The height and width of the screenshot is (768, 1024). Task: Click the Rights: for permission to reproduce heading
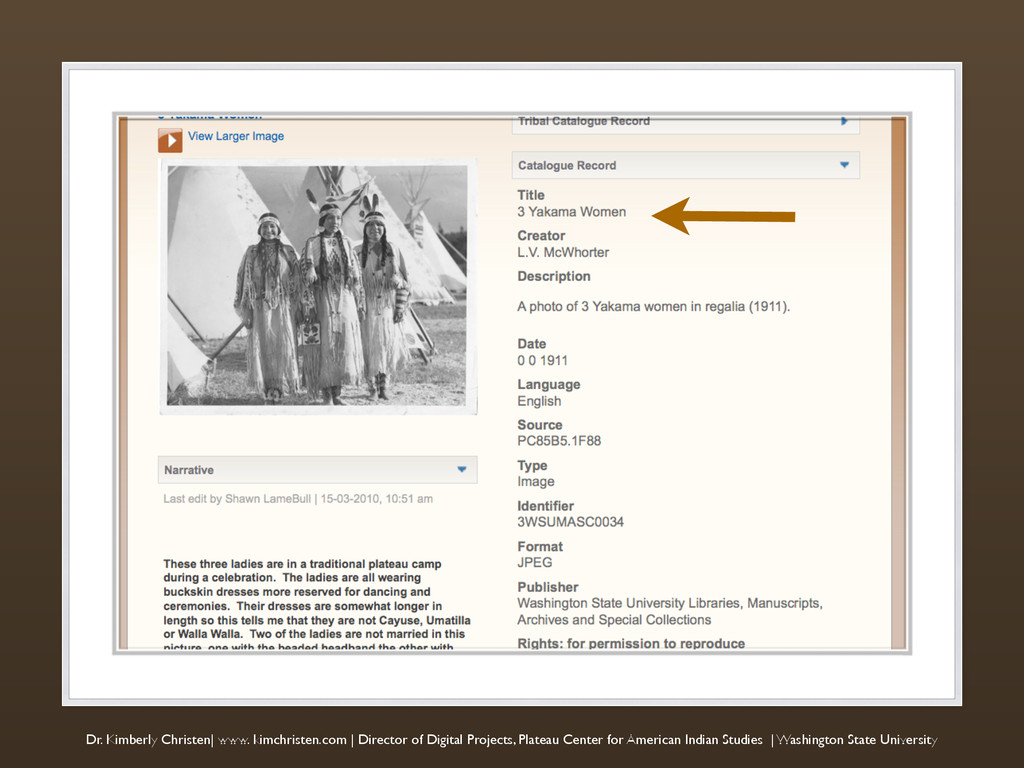631,643
